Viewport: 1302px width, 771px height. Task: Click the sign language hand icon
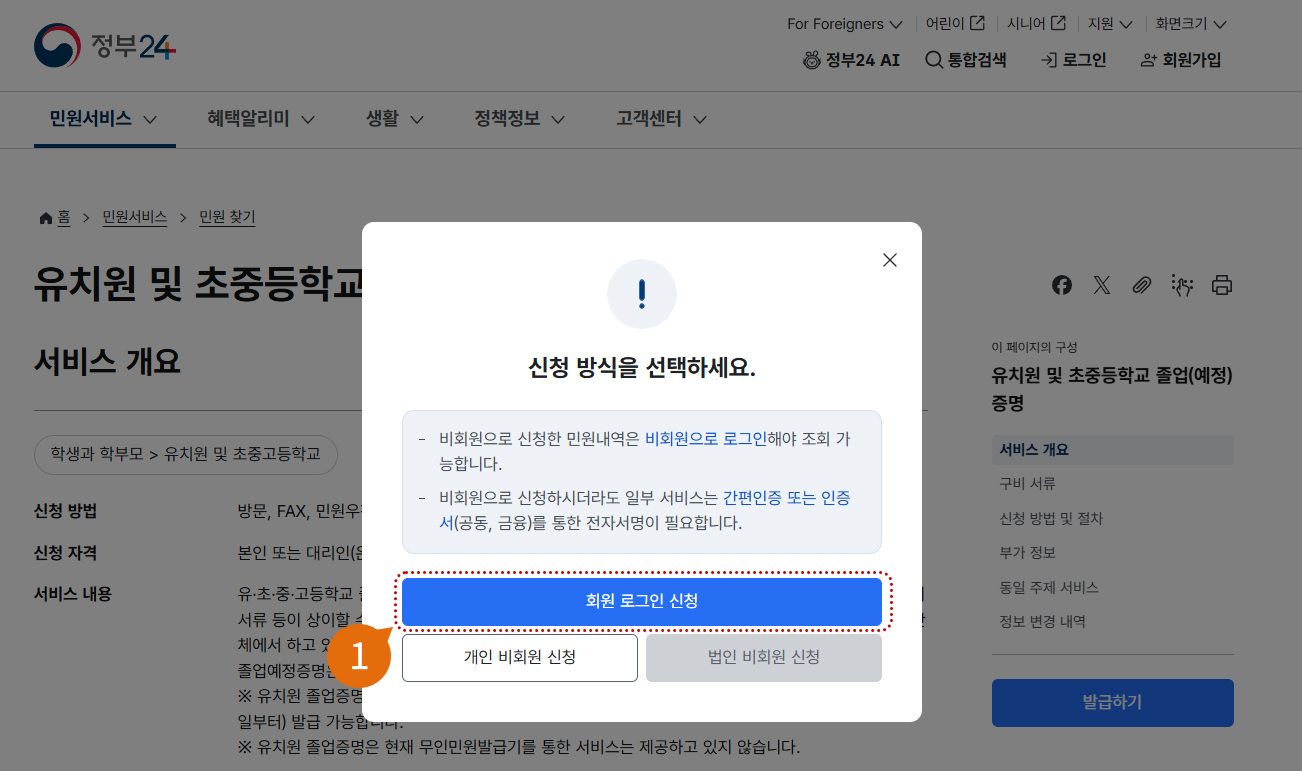tap(1182, 285)
